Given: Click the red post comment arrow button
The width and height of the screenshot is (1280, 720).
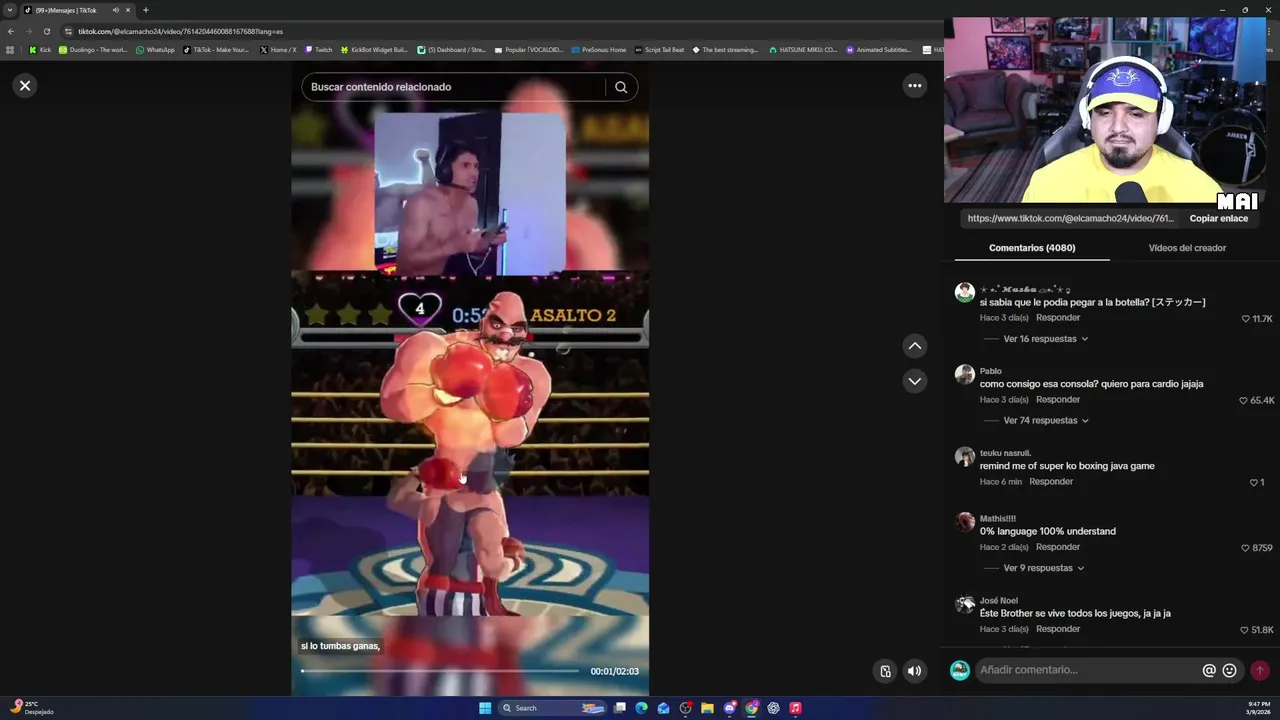Looking at the screenshot, I should click(x=1260, y=670).
